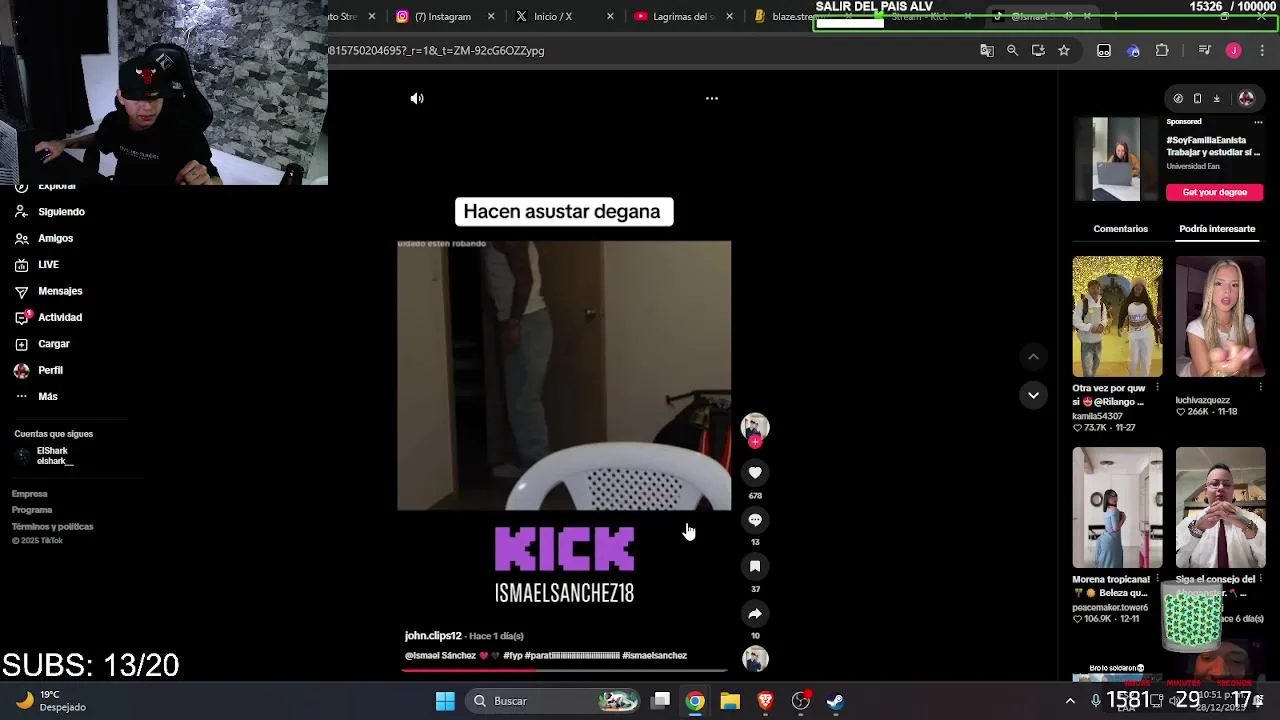Go to the previous video with up chevron
This screenshot has width=1280, height=720.
click(x=1033, y=356)
